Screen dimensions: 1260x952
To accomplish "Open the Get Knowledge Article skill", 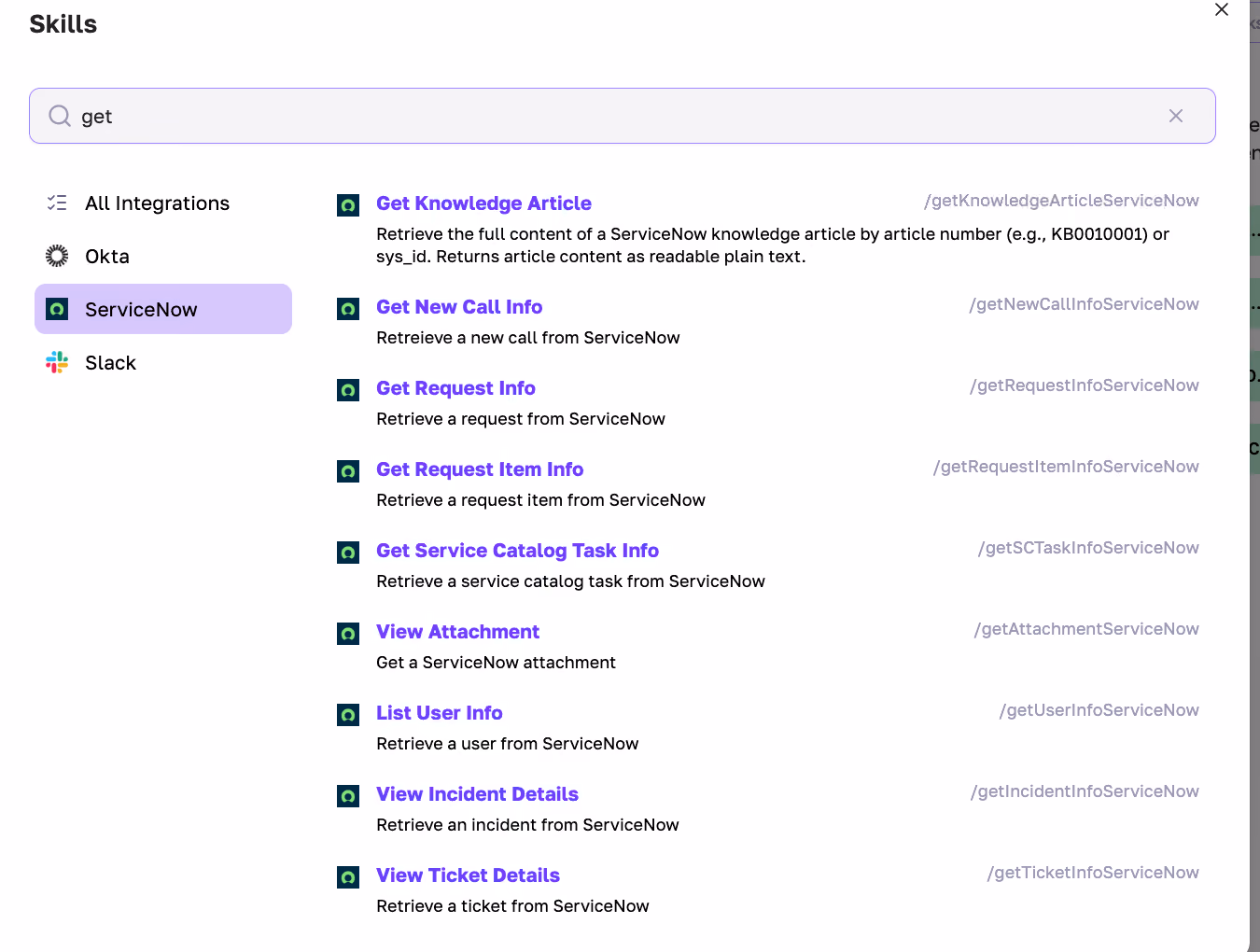I will point(483,203).
